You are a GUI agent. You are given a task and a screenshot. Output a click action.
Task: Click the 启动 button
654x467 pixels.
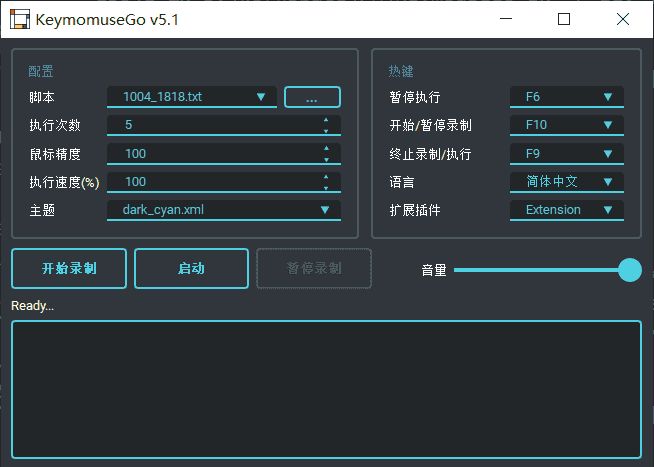point(191,269)
